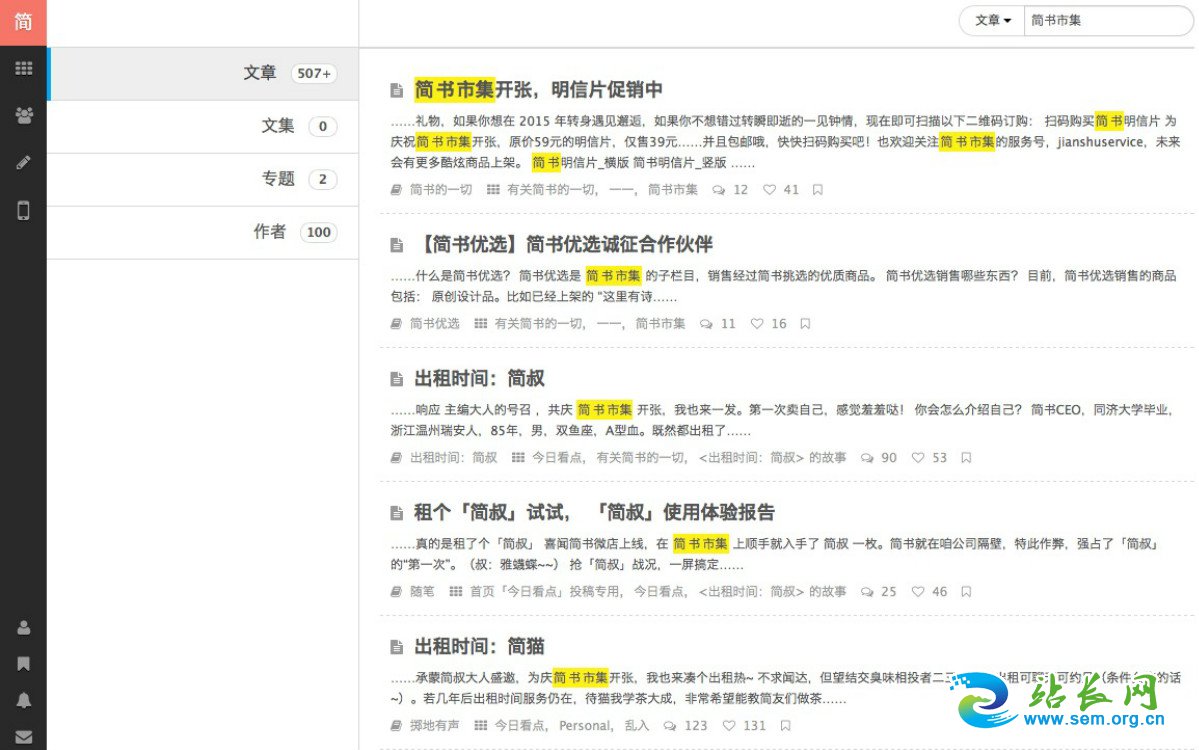Screen dimensions: 1199x750
Task: Click the 11 comments count
Action: point(728,324)
